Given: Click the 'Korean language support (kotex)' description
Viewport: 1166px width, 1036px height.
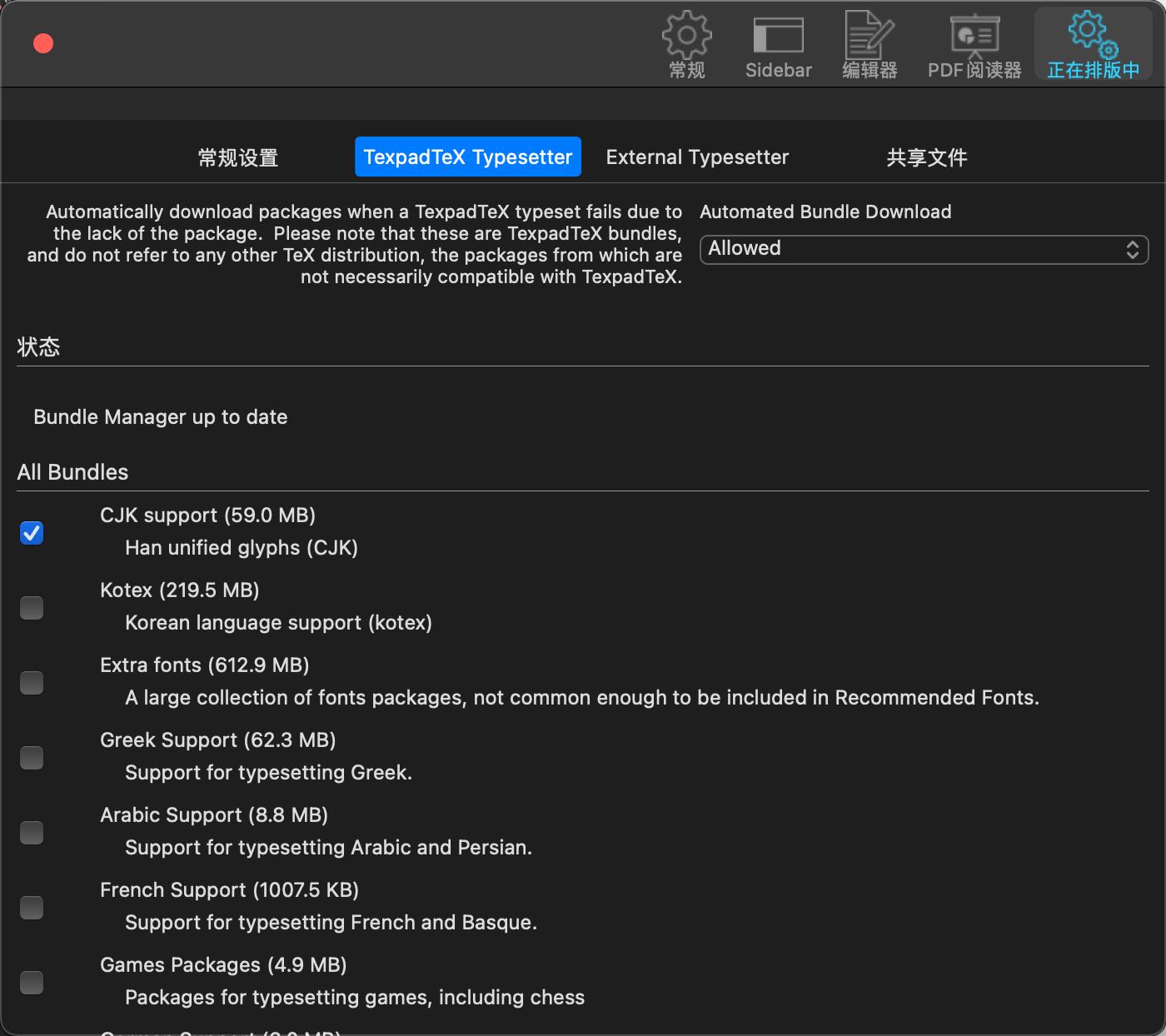Looking at the screenshot, I should [x=278, y=623].
